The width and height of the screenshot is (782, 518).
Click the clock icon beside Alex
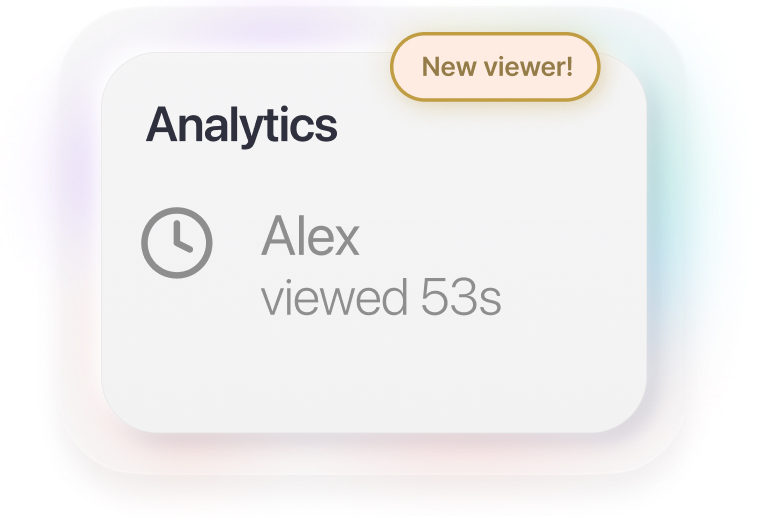pos(176,243)
